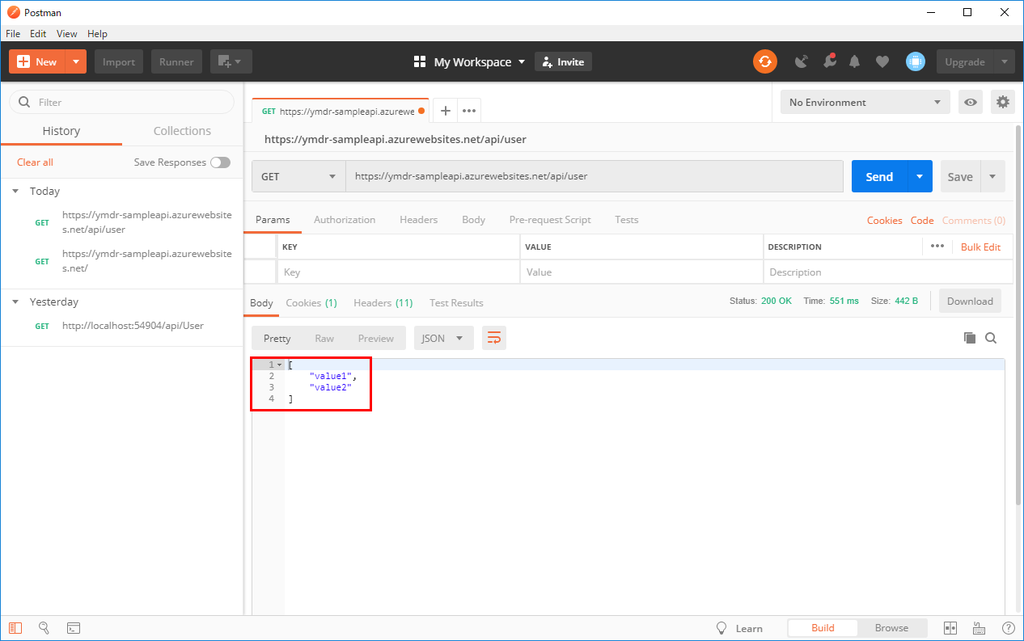Viewport: 1024px width, 641px height.
Task: Collapse the Today history group
Action: (16, 191)
